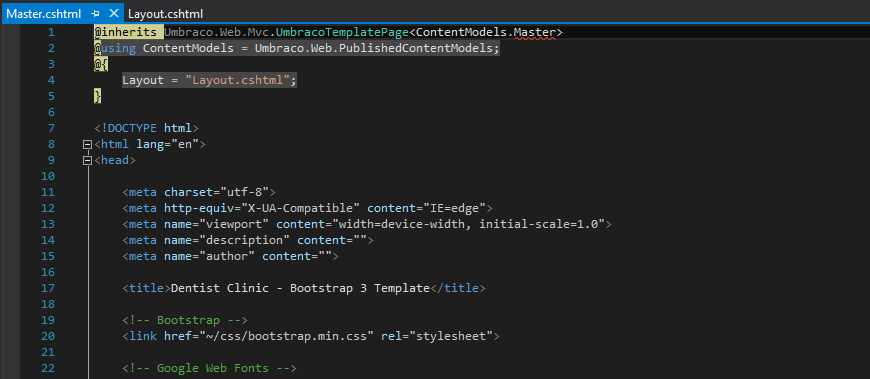Close the Master.cshtml tab
The height and width of the screenshot is (379, 870).
113,14
